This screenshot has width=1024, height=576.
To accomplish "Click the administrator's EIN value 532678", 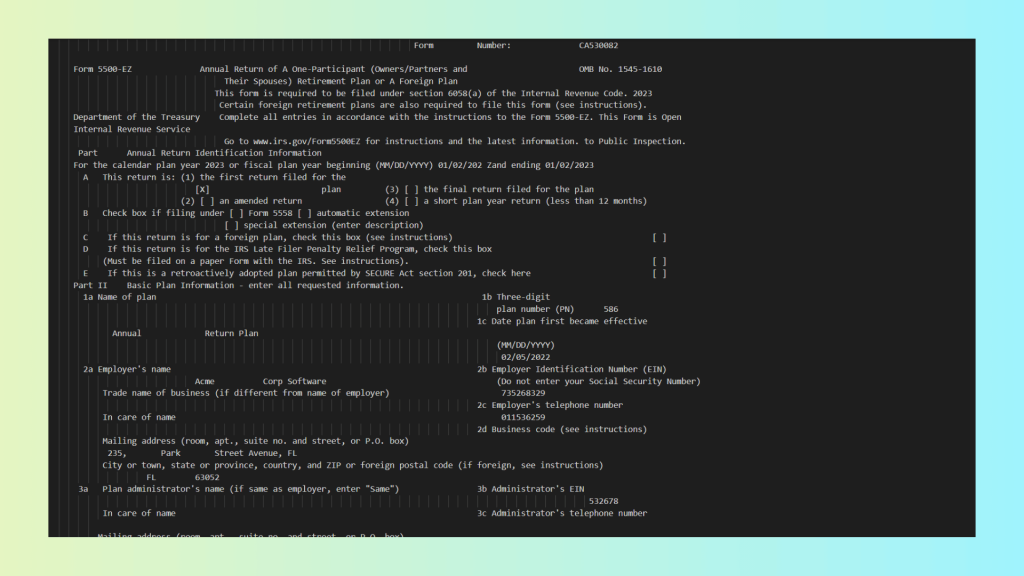I will (x=603, y=501).
